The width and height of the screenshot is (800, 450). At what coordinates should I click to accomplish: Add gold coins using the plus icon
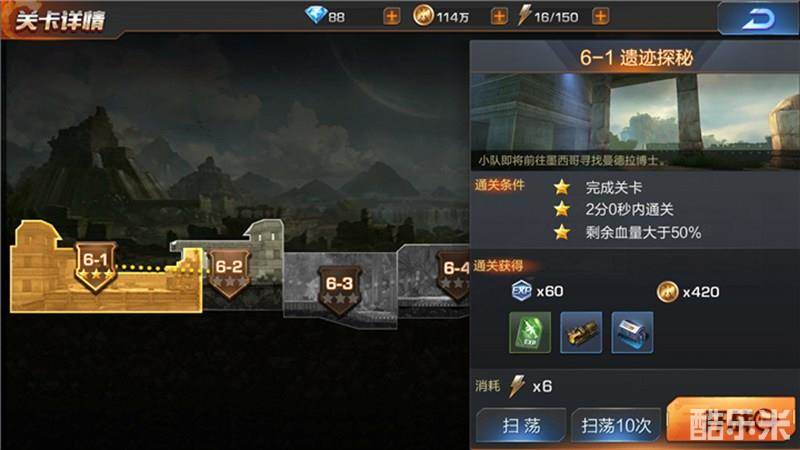point(498,17)
